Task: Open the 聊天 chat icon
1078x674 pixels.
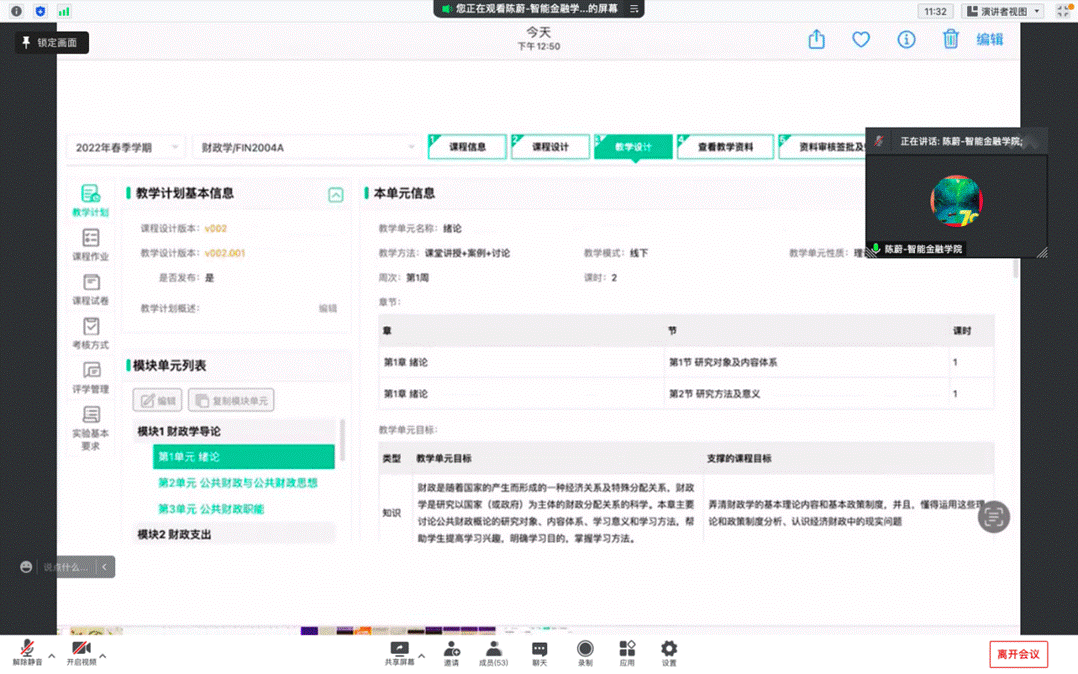Action: pos(540,652)
